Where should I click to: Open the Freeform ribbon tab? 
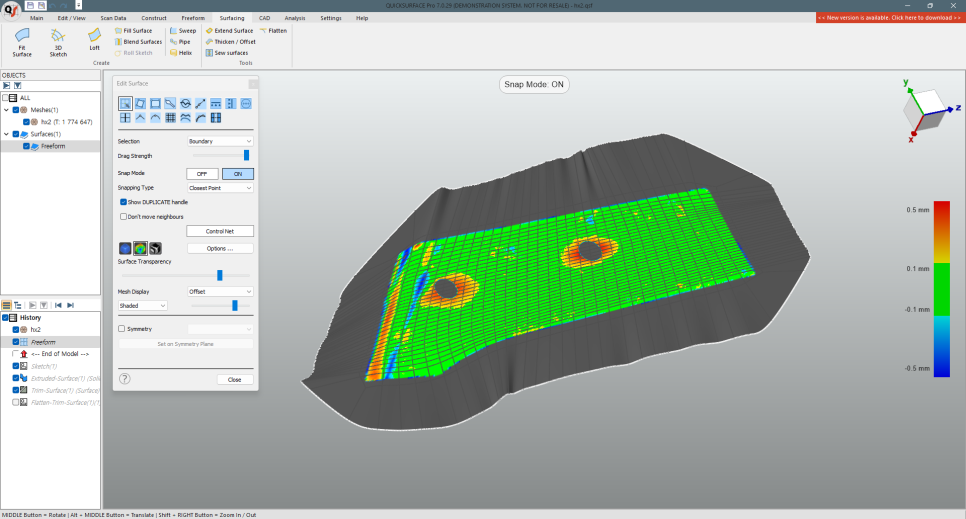tap(193, 18)
